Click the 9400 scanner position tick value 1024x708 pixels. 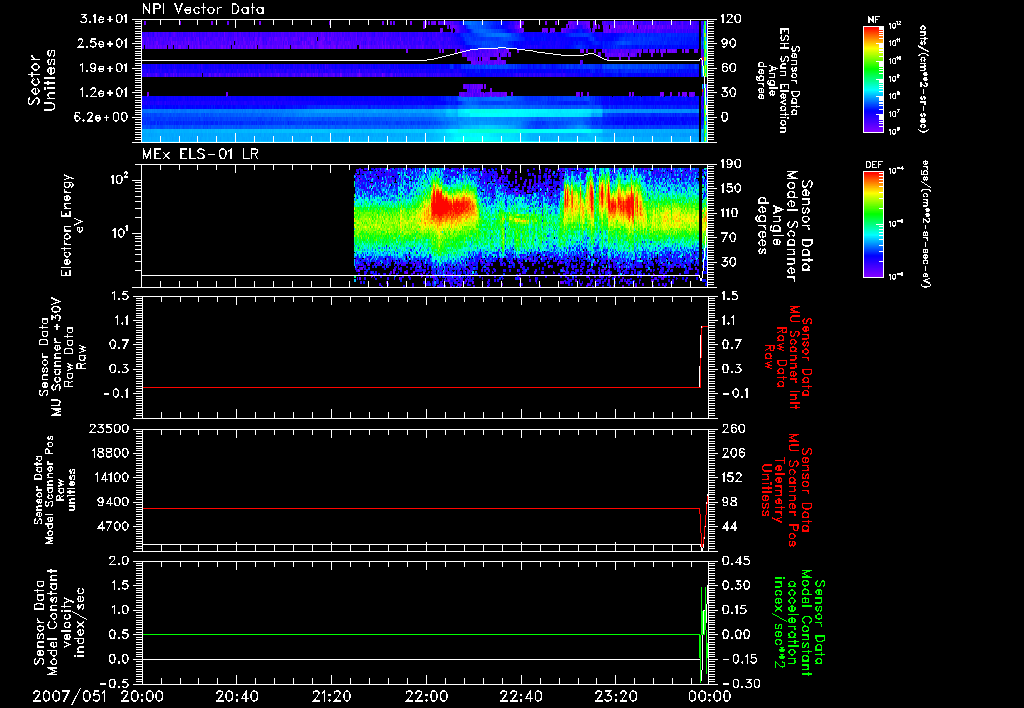[x=114, y=502]
